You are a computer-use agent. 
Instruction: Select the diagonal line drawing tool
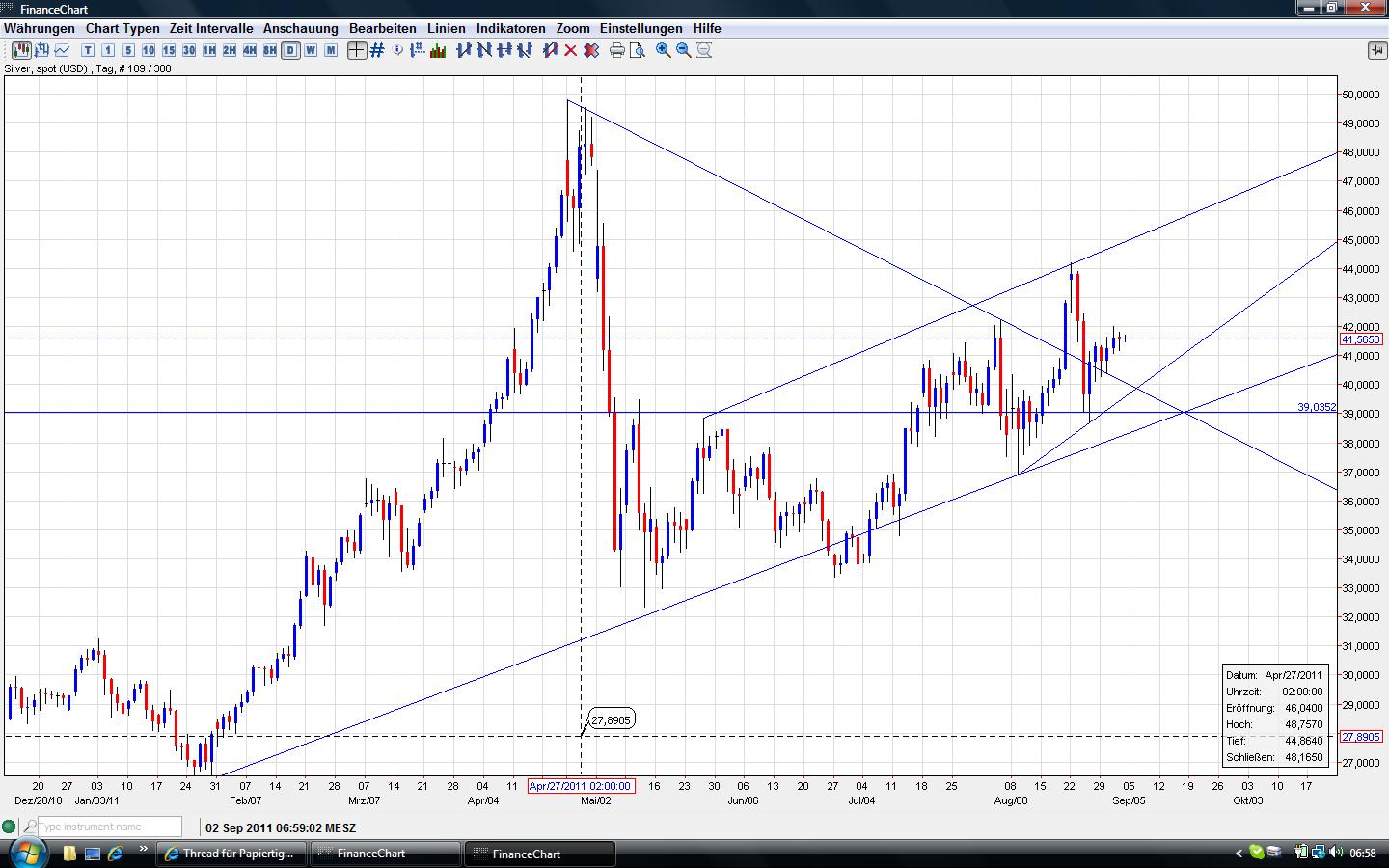[x=525, y=50]
